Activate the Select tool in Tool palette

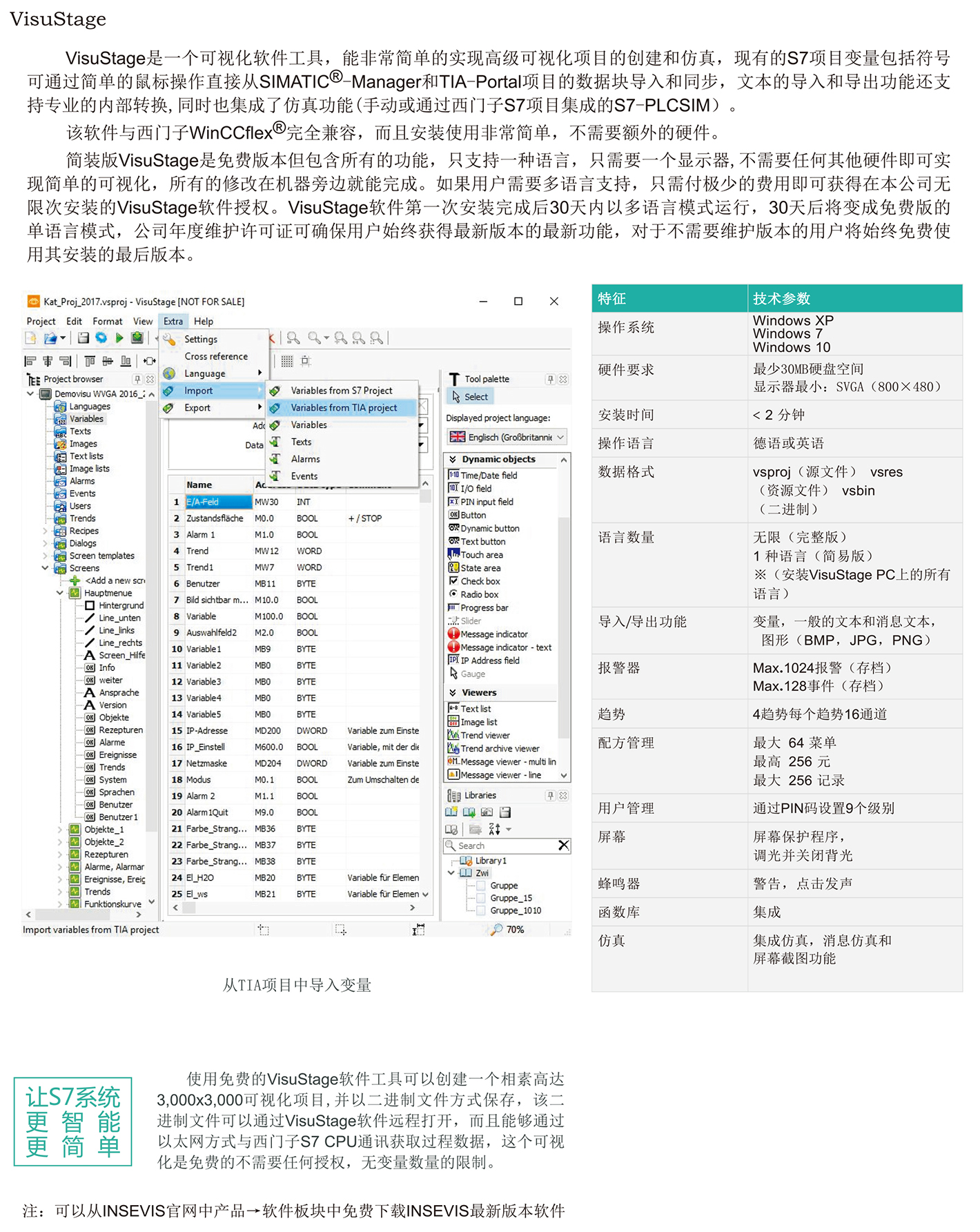471,397
